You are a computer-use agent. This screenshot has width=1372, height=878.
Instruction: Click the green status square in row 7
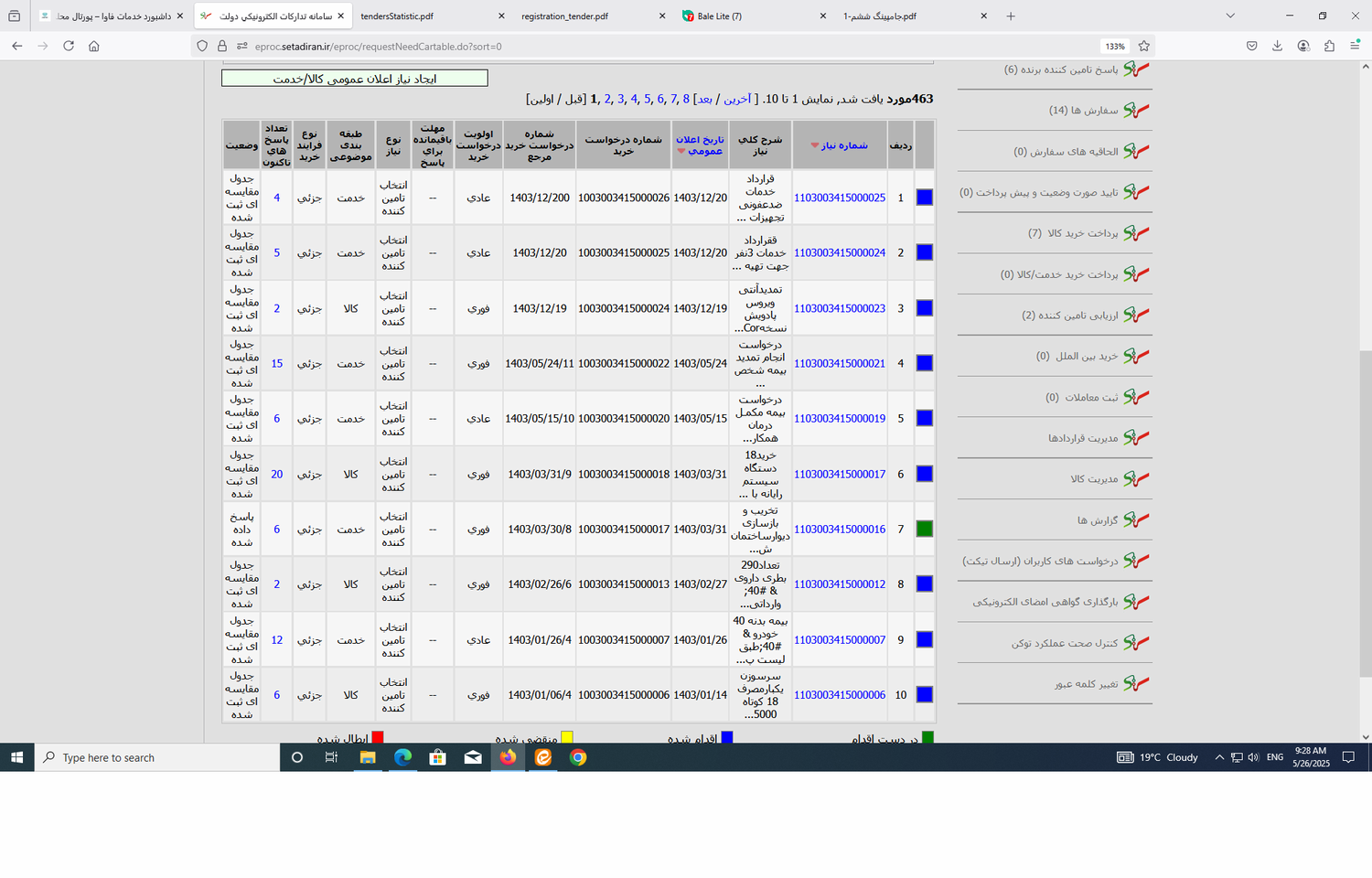point(924,529)
